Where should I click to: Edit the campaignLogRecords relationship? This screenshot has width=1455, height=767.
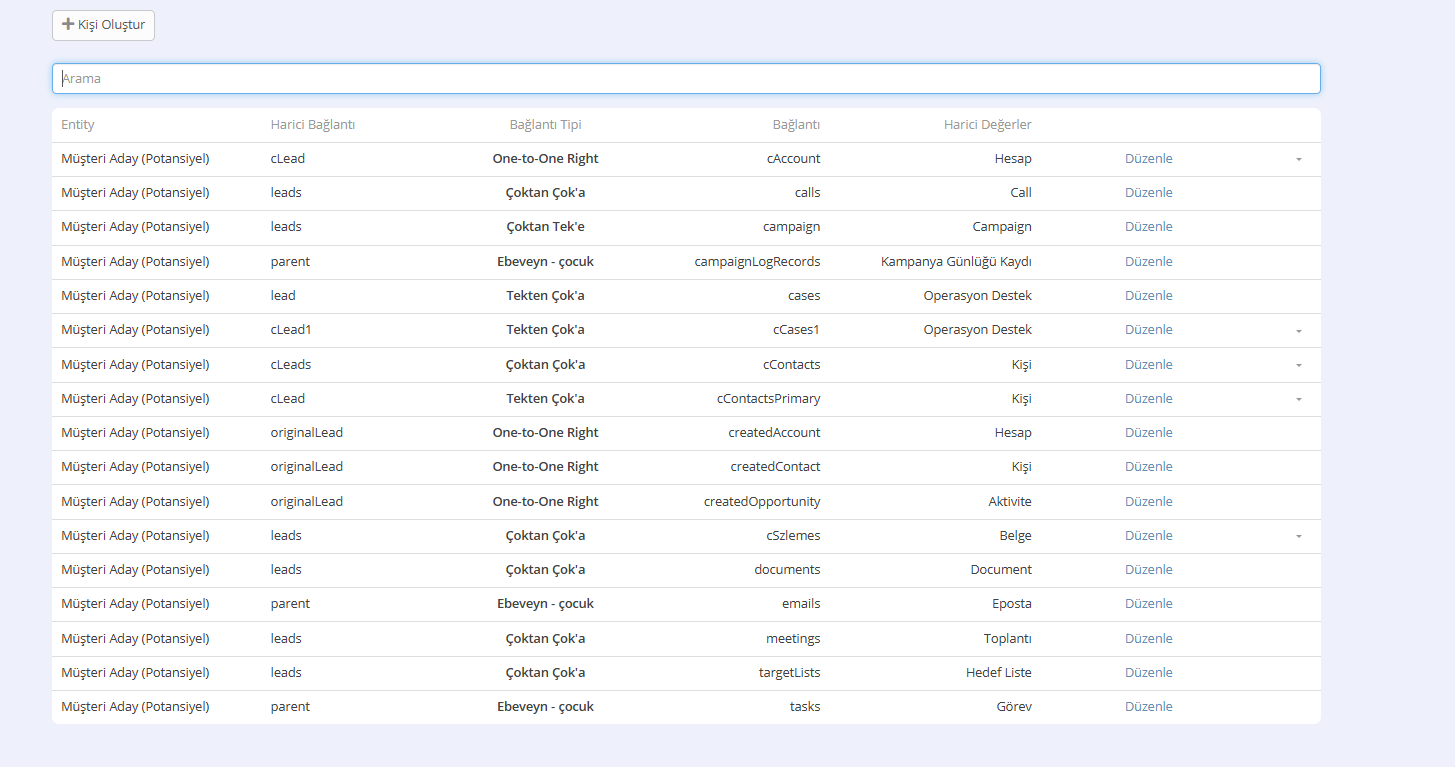click(1148, 262)
